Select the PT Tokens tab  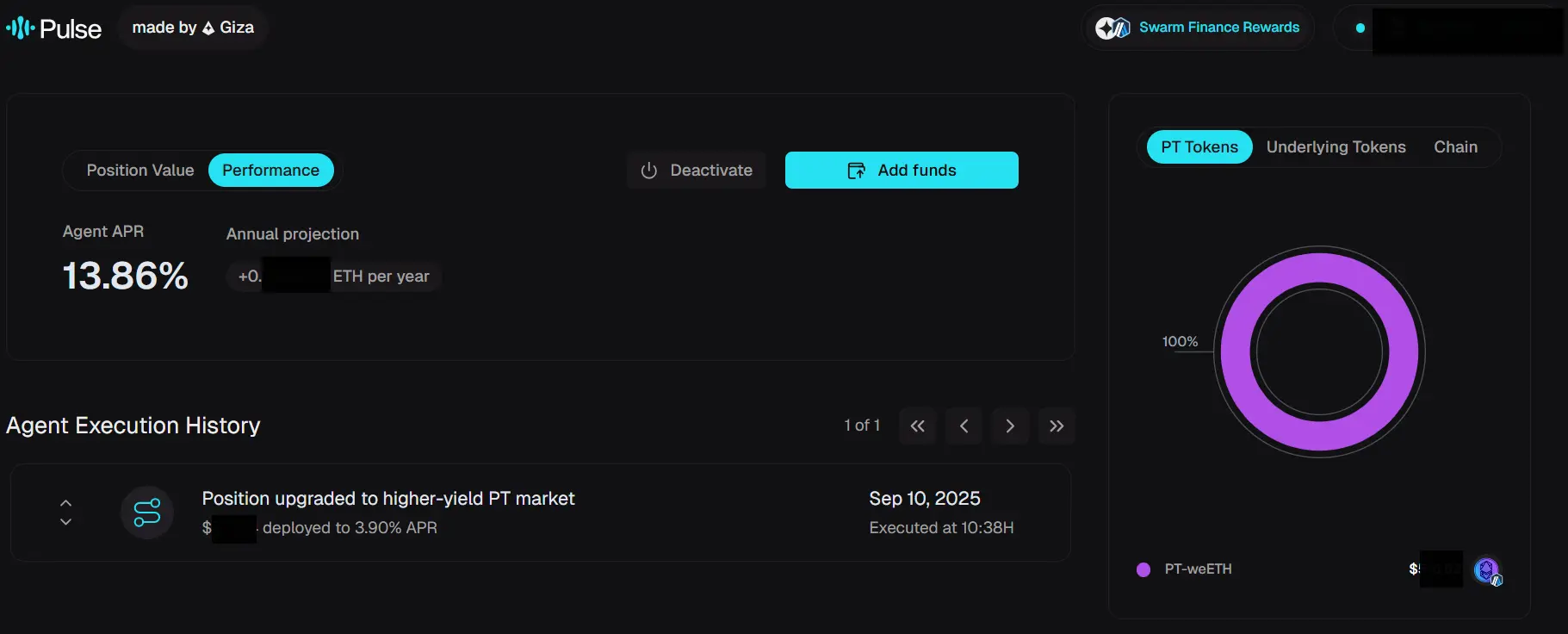coord(1199,147)
